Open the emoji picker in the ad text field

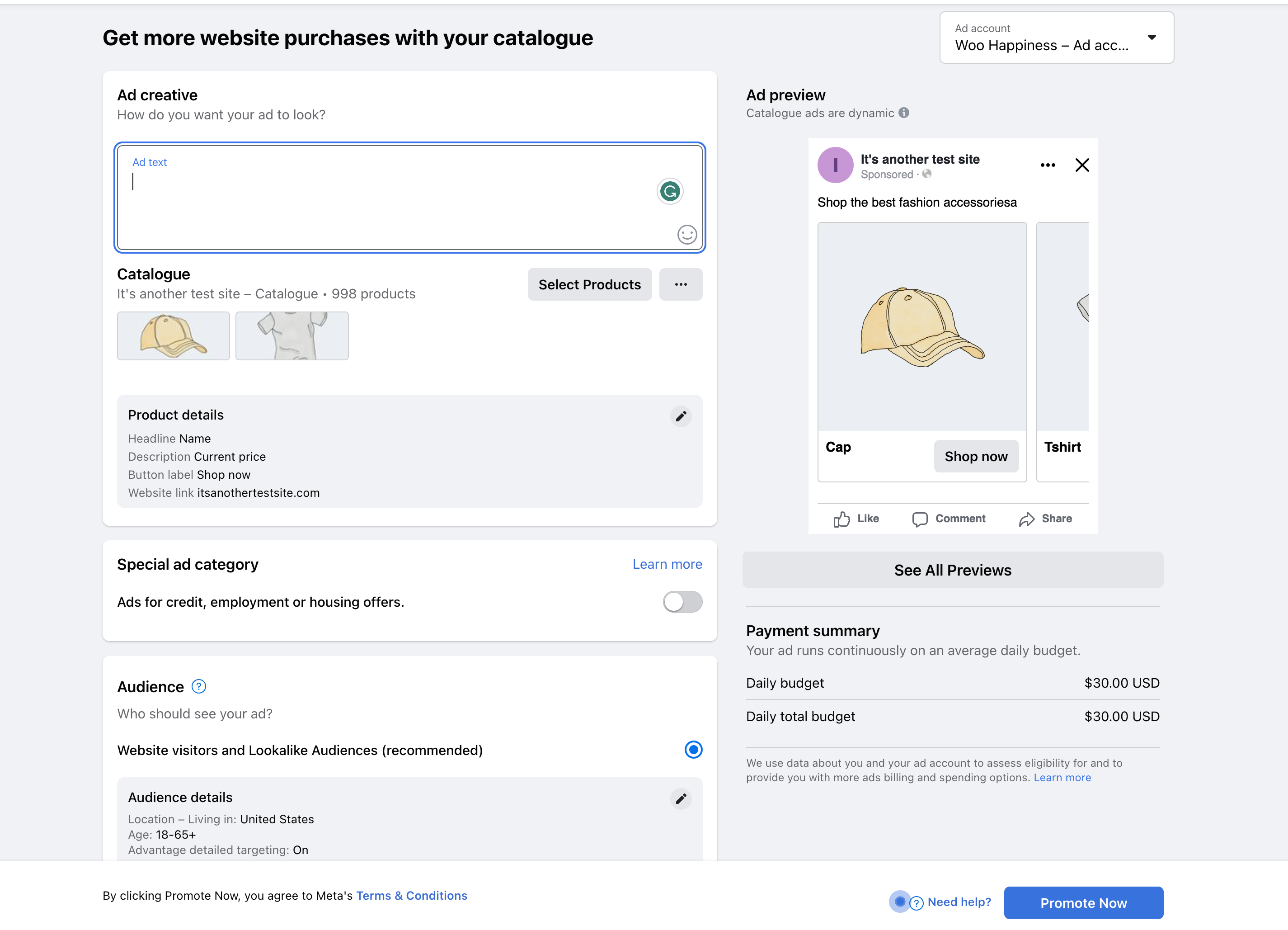(686, 234)
